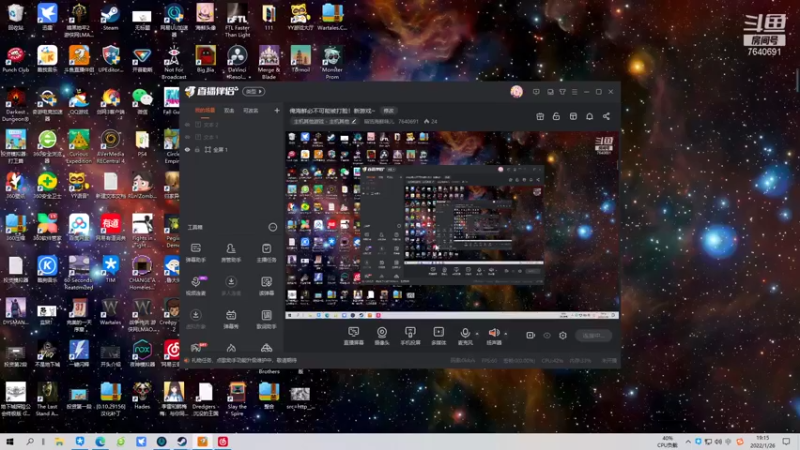
Task: Open the Windows notification center icon
Action: click(x=786, y=442)
